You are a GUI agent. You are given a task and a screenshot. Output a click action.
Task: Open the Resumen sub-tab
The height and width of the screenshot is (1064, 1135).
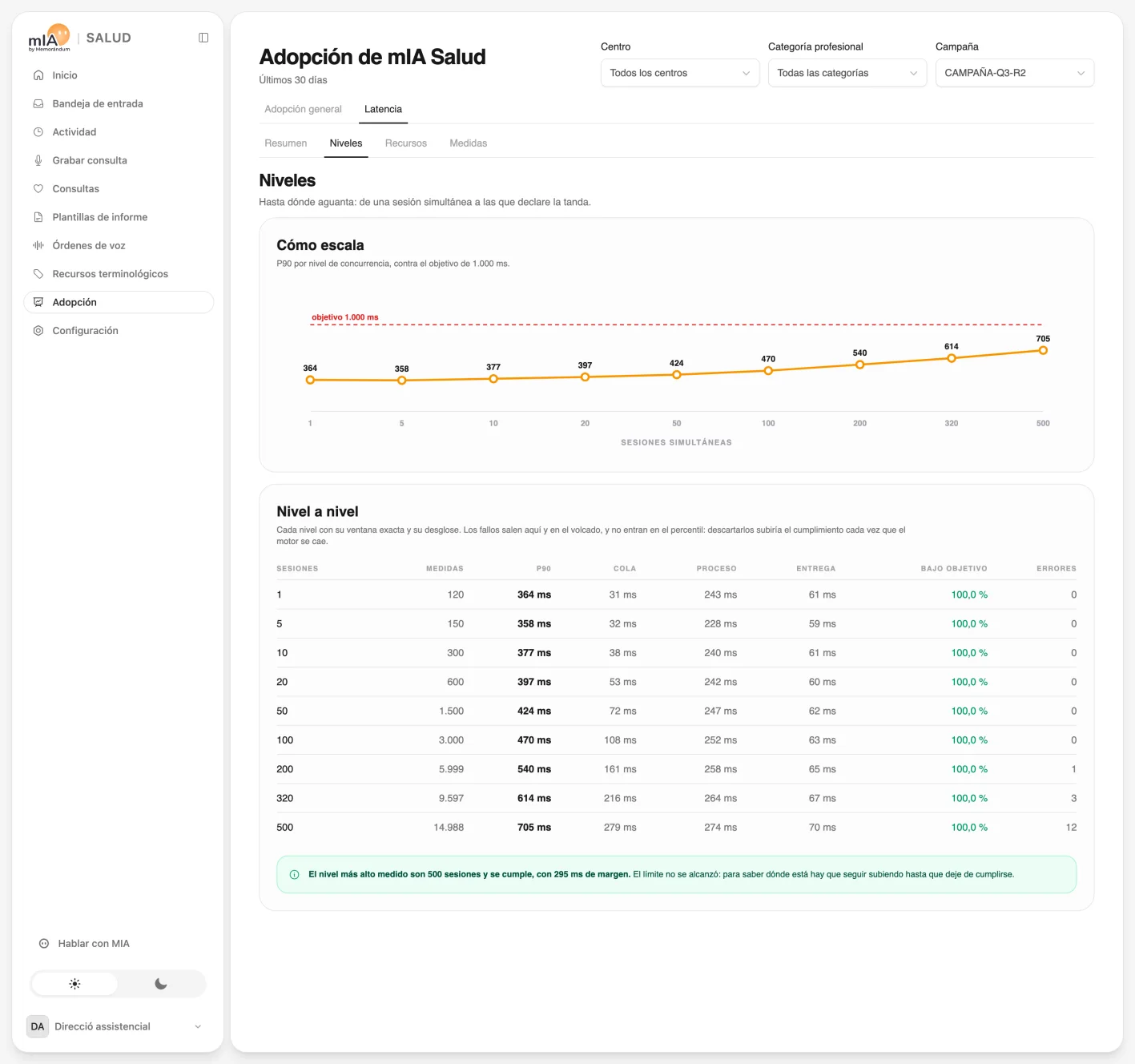(x=286, y=143)
